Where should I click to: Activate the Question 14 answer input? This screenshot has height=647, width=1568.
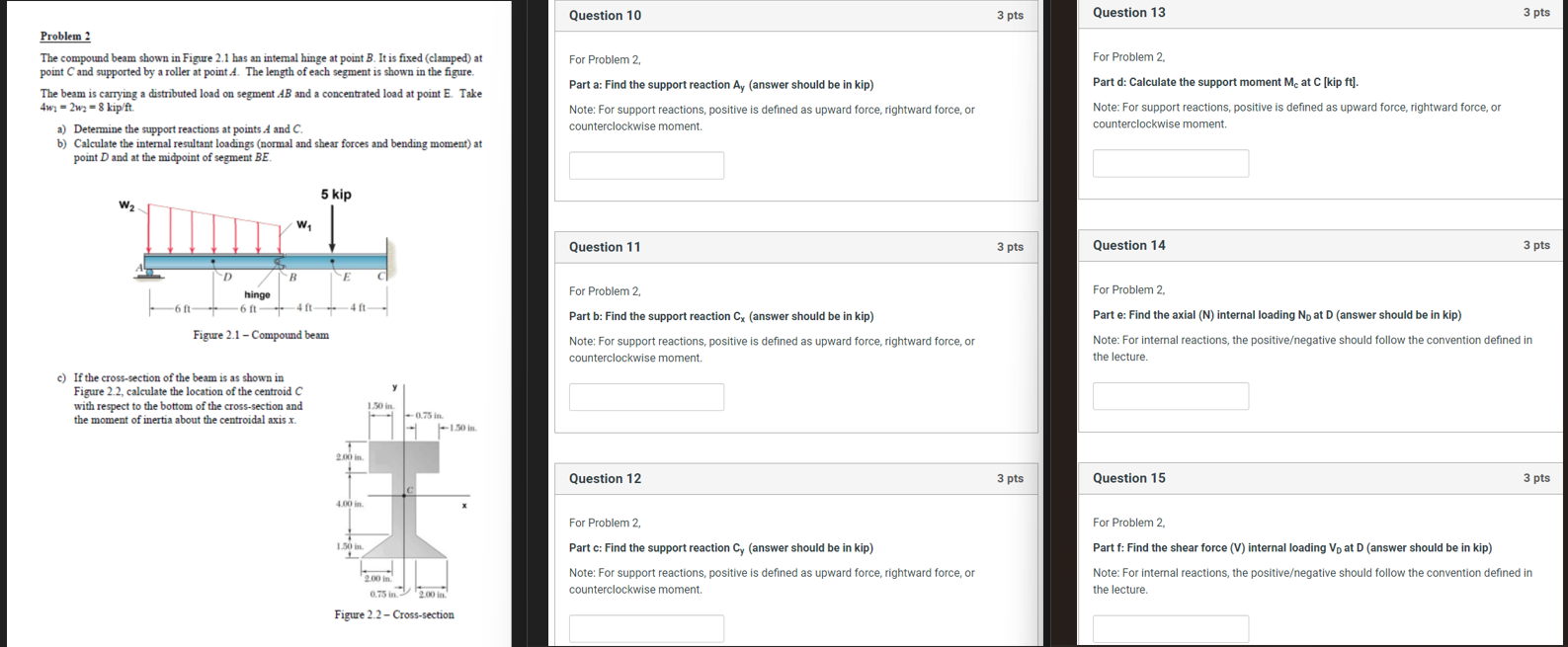click(1170, 396)
